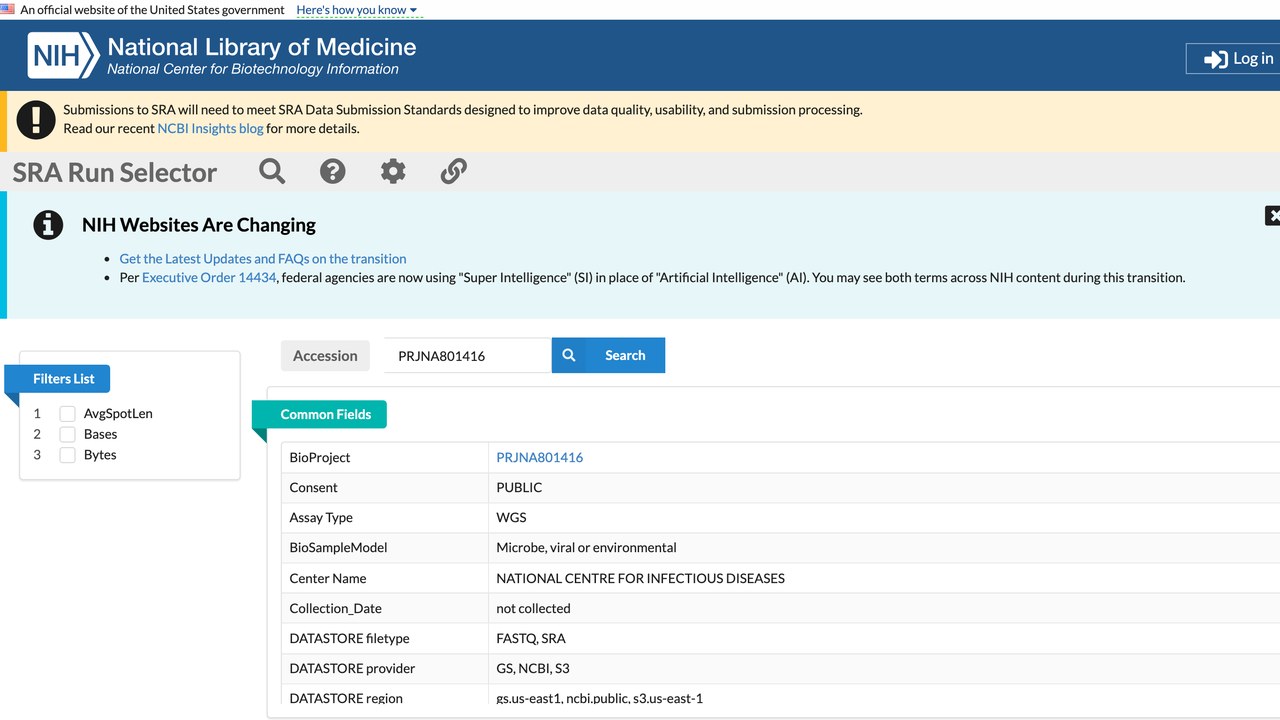Click the NIH logo
1280x720 pixels.
[x=63, y=56]
